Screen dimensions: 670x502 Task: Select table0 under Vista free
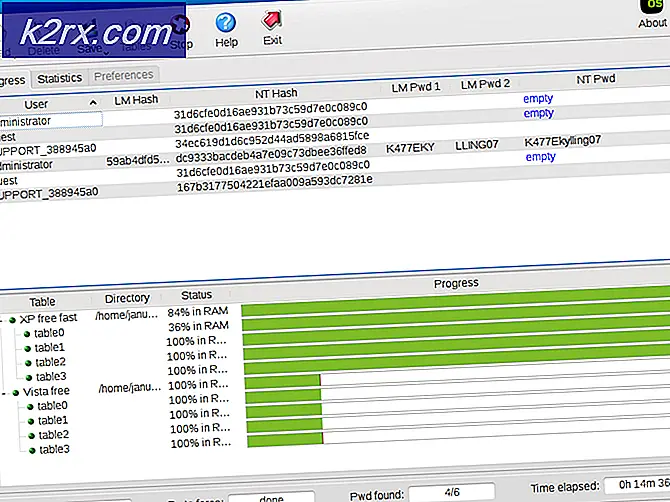52,406
